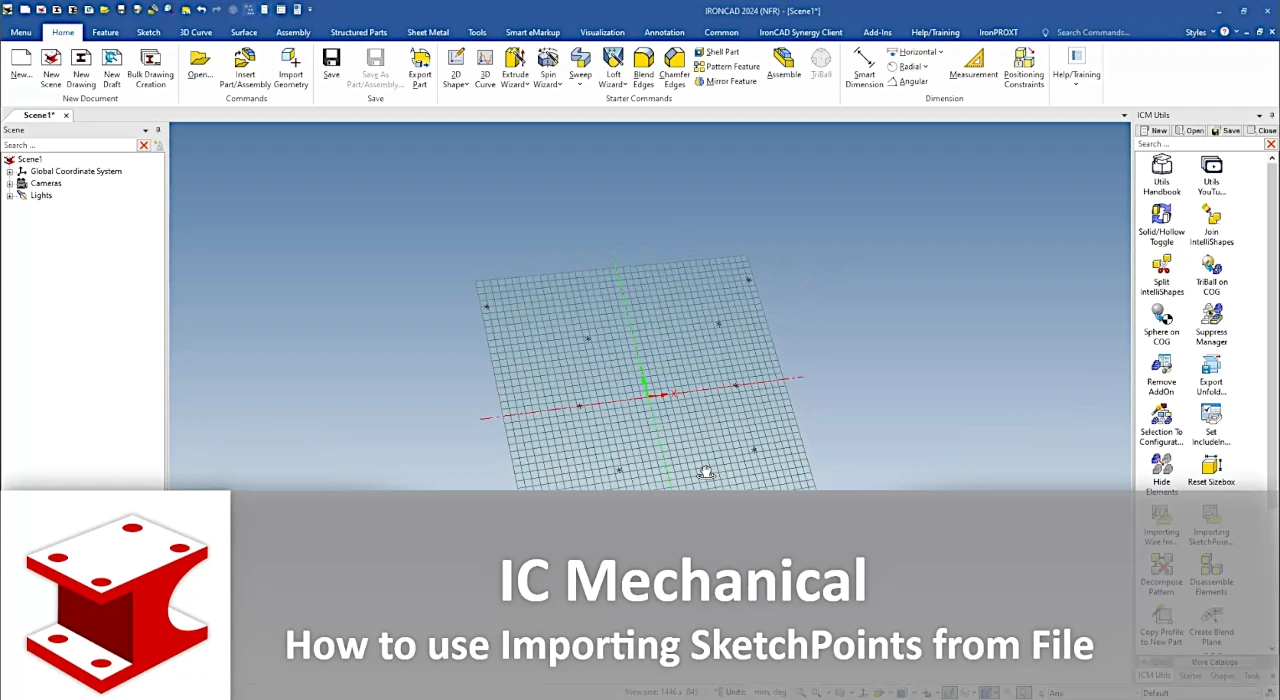
Task: Open the Utils Handbook
Action: (x=1161, y=176)
